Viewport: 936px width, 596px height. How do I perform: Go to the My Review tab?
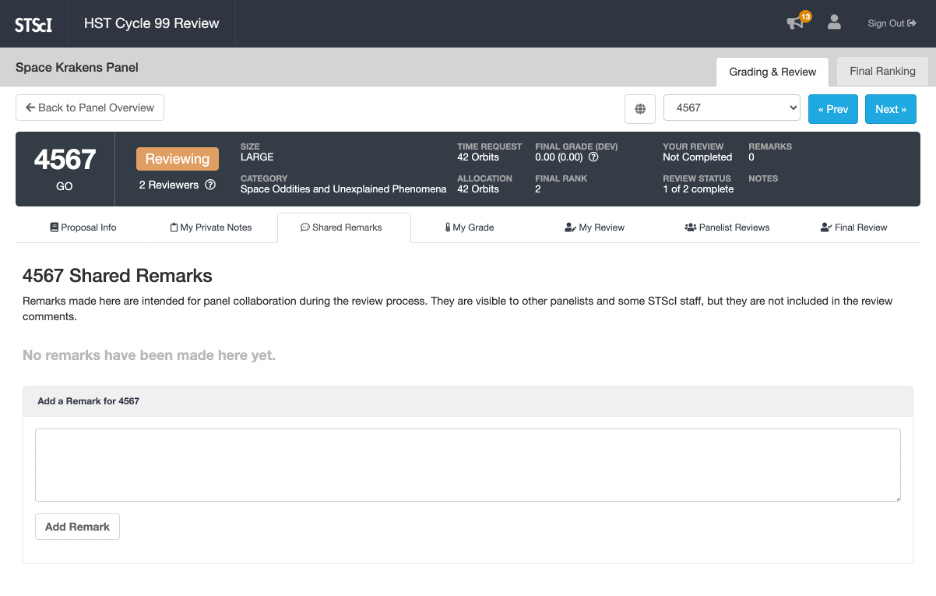(x=595, y=228)
